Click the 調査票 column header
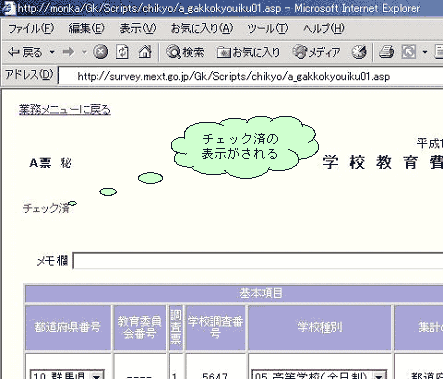This screenshot has width=443, height=379. 176,327
